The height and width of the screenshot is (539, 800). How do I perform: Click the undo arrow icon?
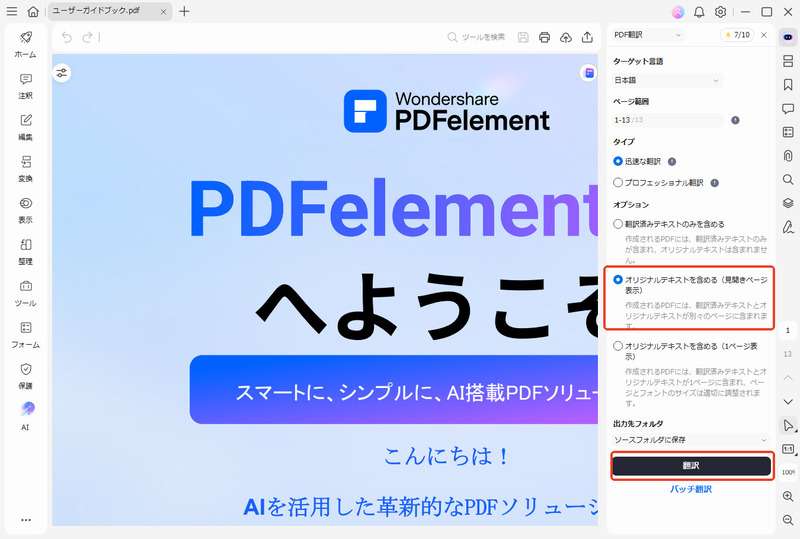(67, 37)
